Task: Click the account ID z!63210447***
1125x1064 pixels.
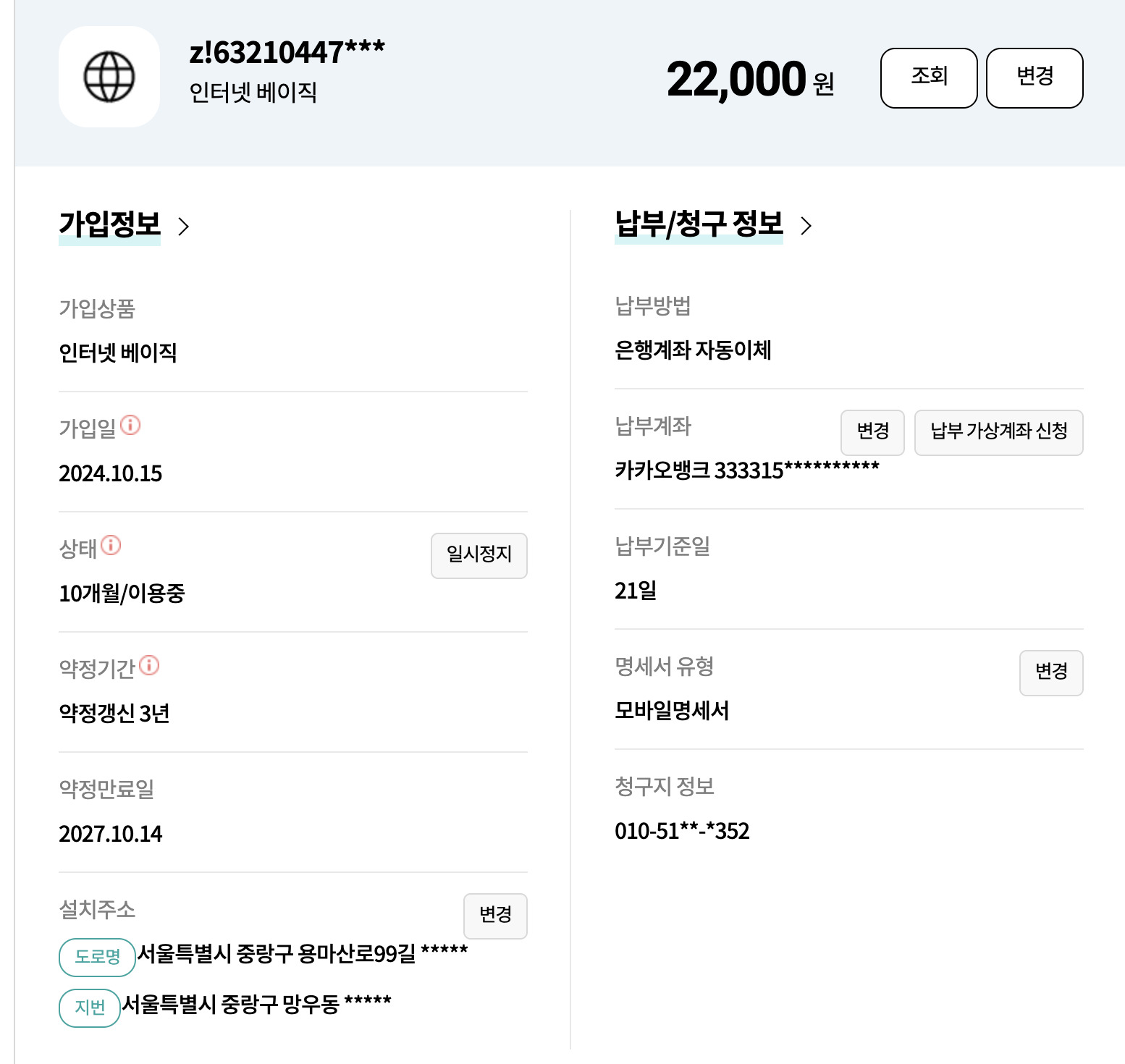Action: [x=287, y=53]
